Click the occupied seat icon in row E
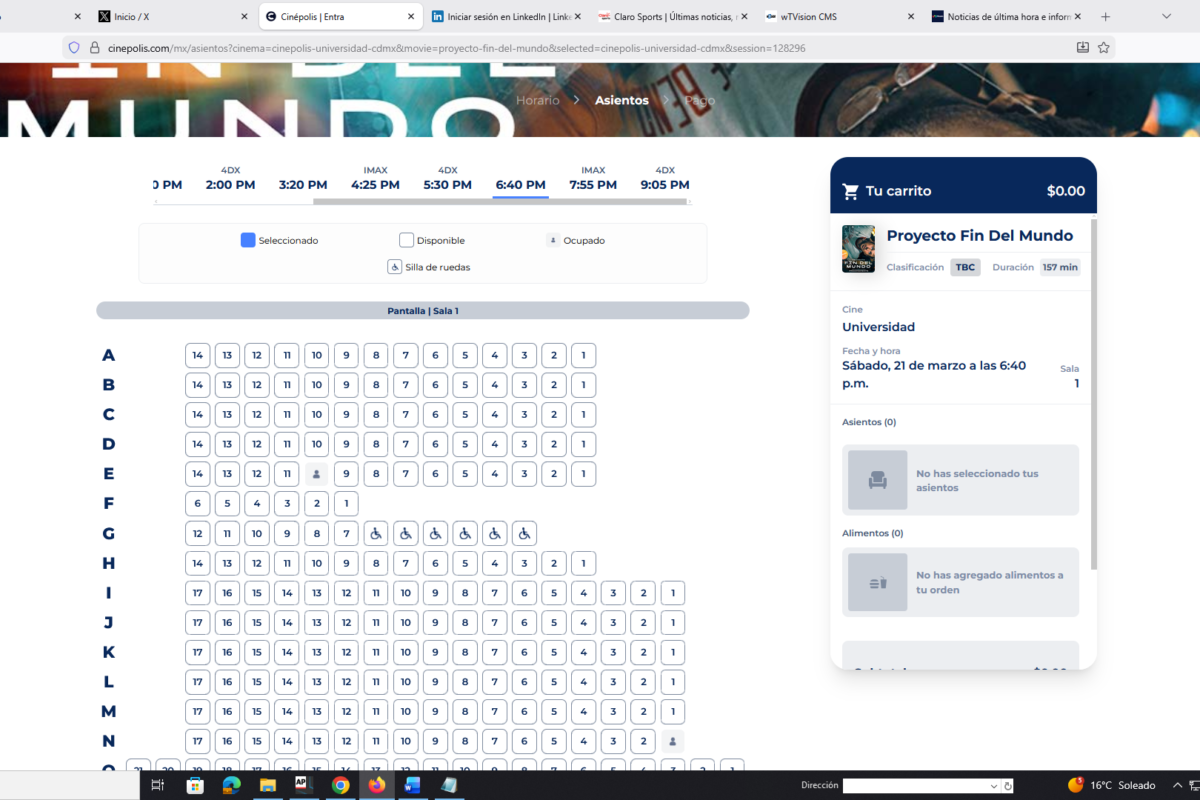 point(316,474)
